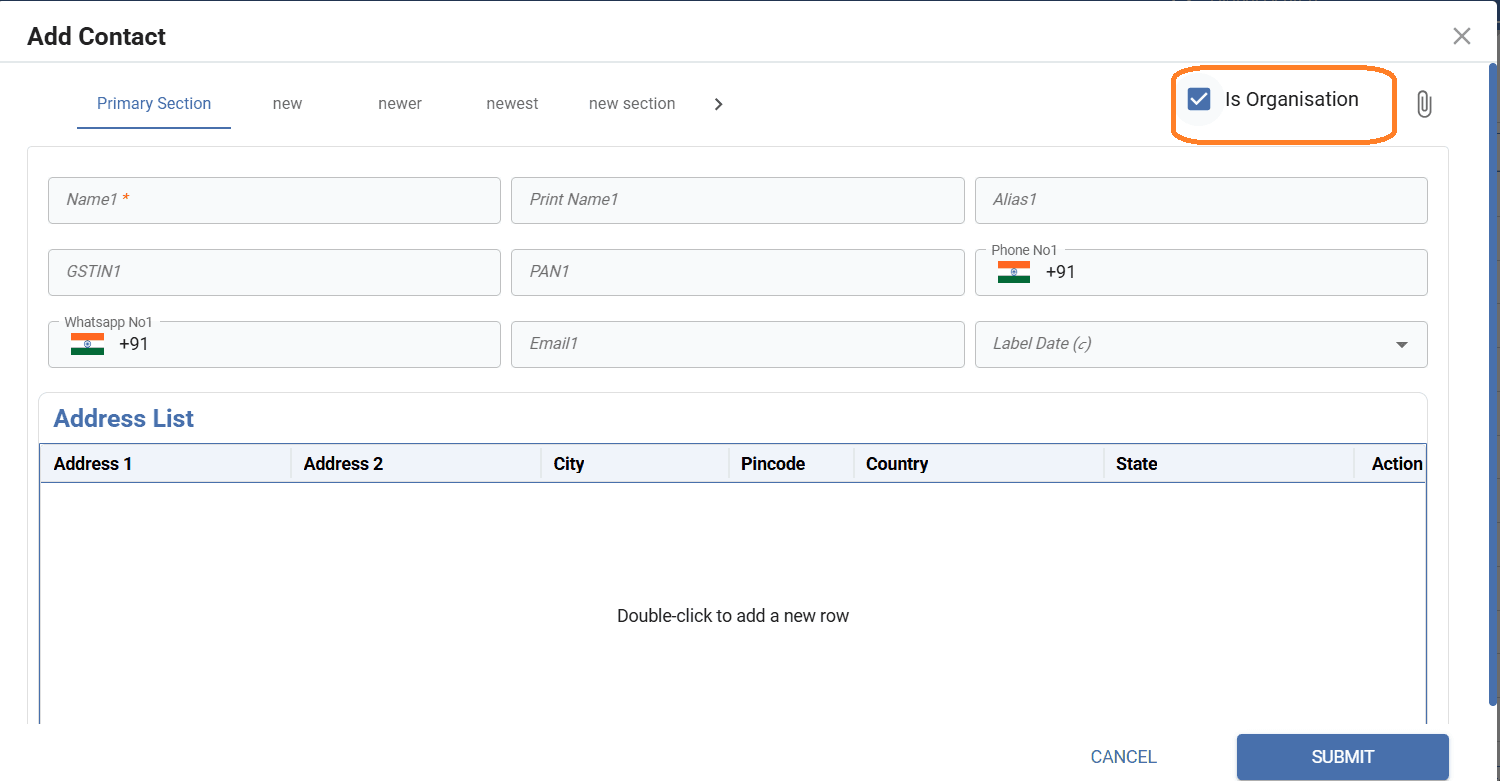Show more tabs with the right chevron
Screen dimensions: 1500x781
coord(718,104)
